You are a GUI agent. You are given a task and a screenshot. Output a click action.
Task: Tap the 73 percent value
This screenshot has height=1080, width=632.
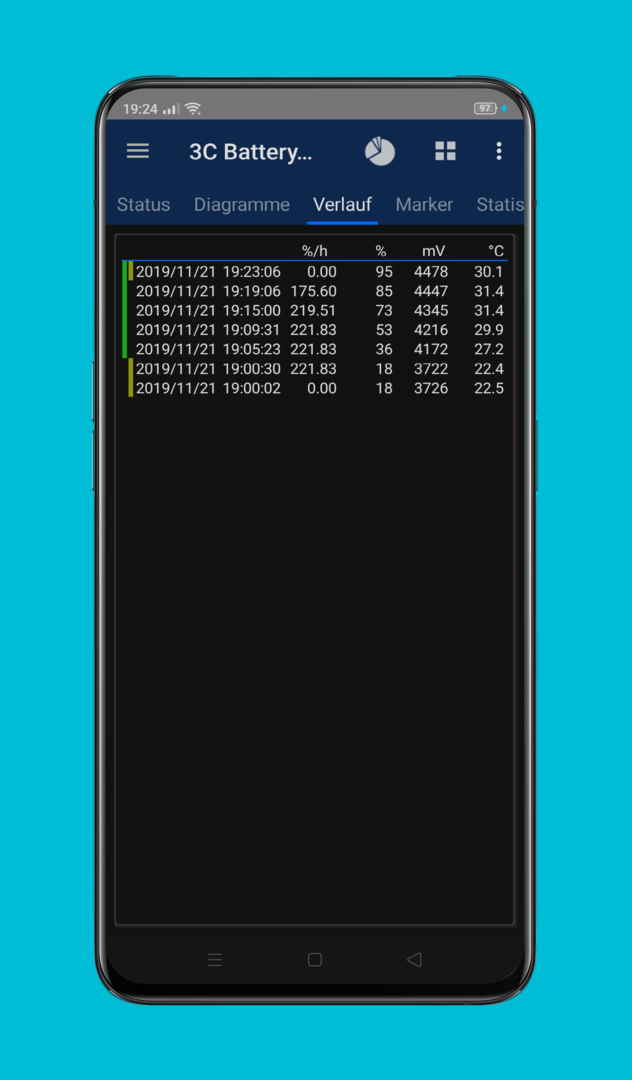tap(384, 310)
